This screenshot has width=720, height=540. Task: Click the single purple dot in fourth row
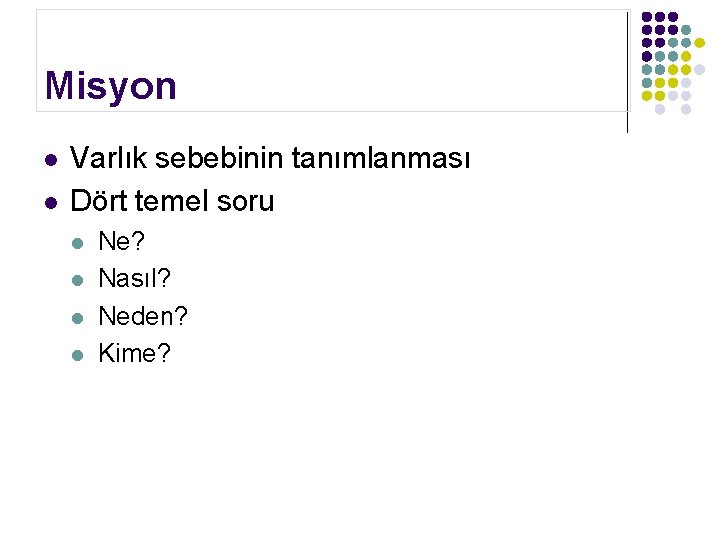click(647, 56)
